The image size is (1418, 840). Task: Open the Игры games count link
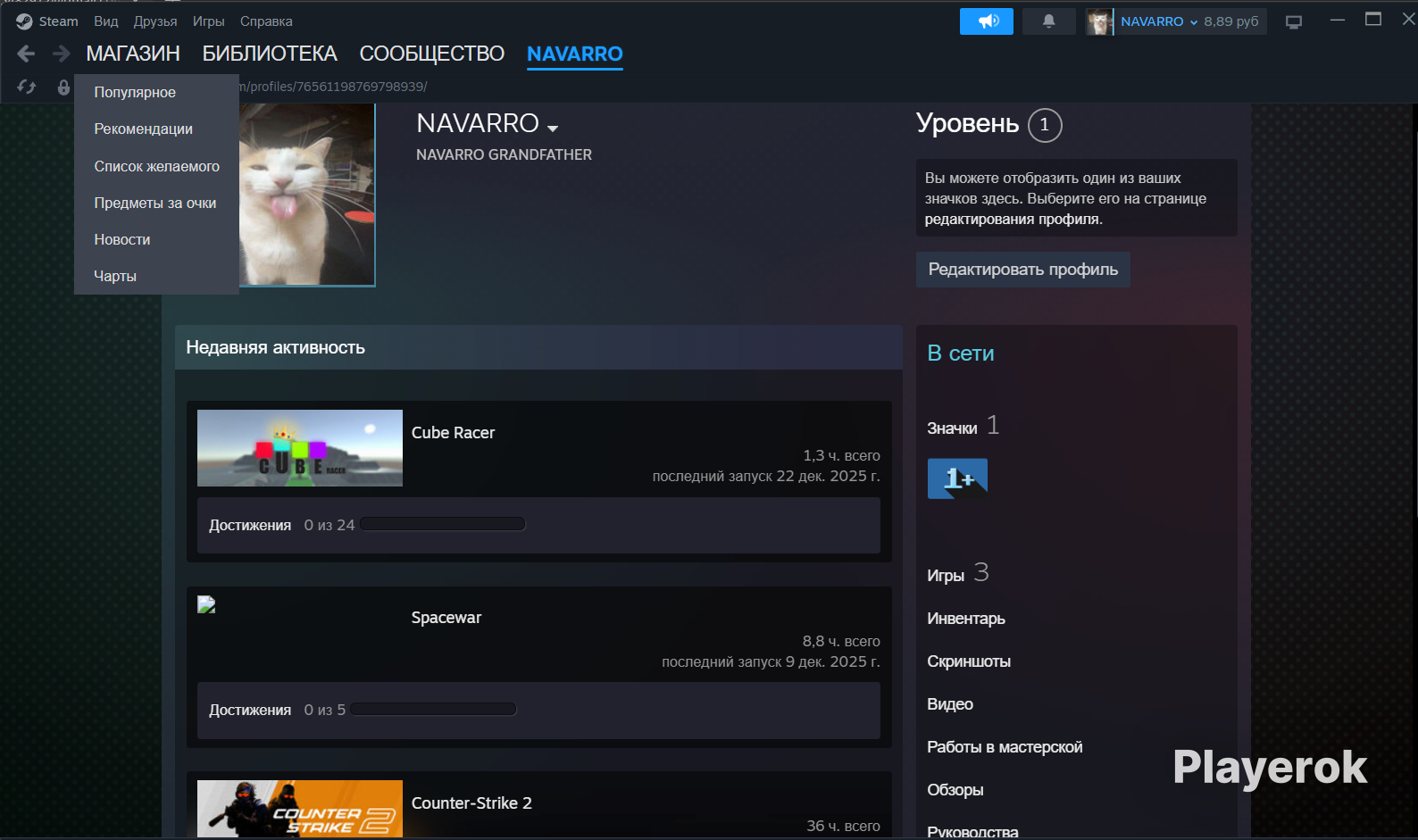click(x=946, y=576)
